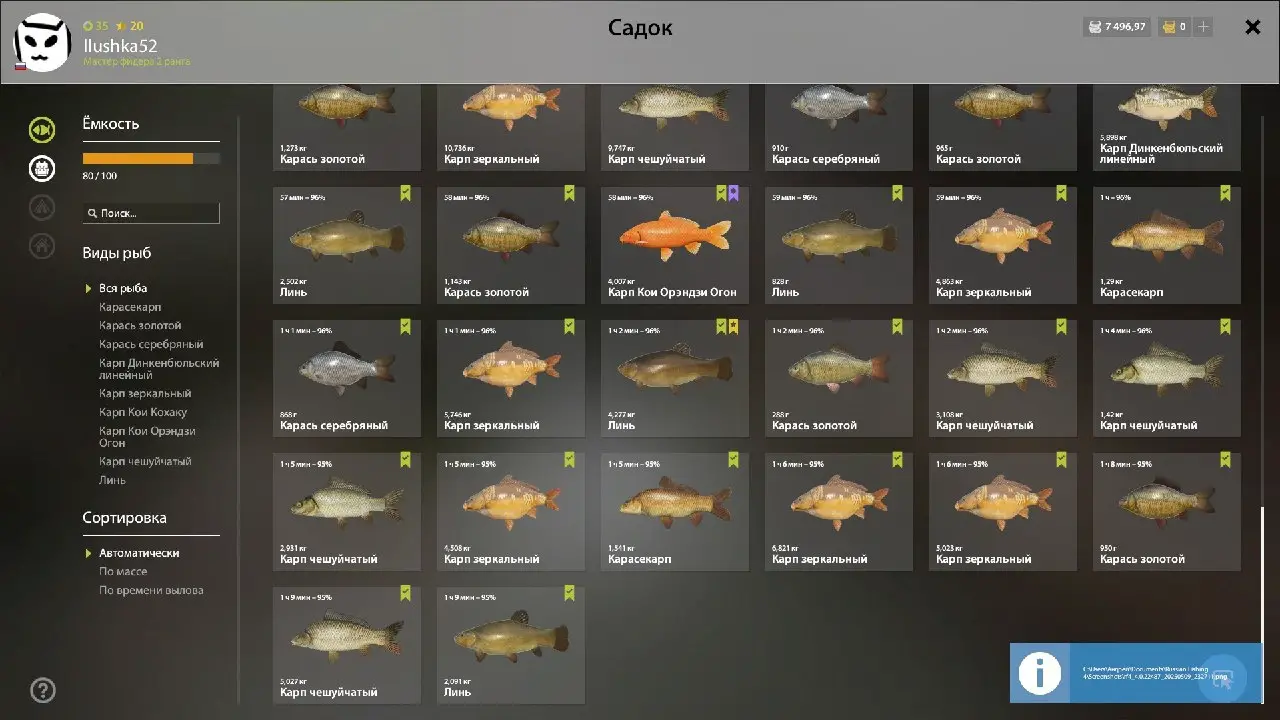The width and height of the screenshot is (1280, 720).
Task: Filter by Вся рыба
Action: [123, 289]
